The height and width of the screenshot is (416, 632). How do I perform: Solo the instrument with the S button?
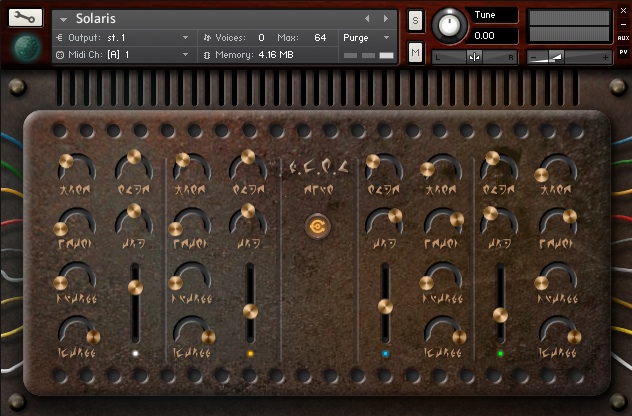[x=415, y=21]
